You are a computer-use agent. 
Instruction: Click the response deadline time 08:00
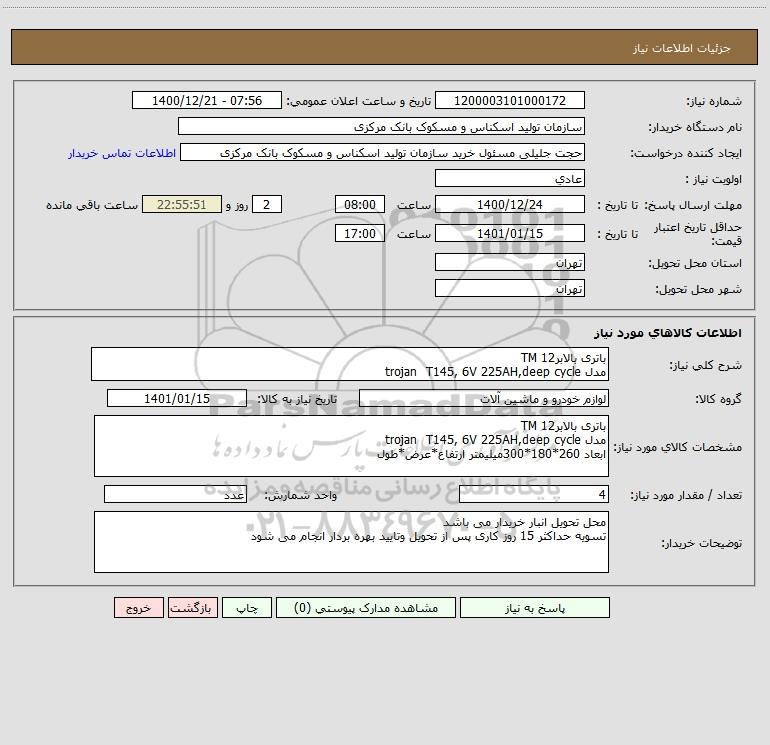click(359, 204)
